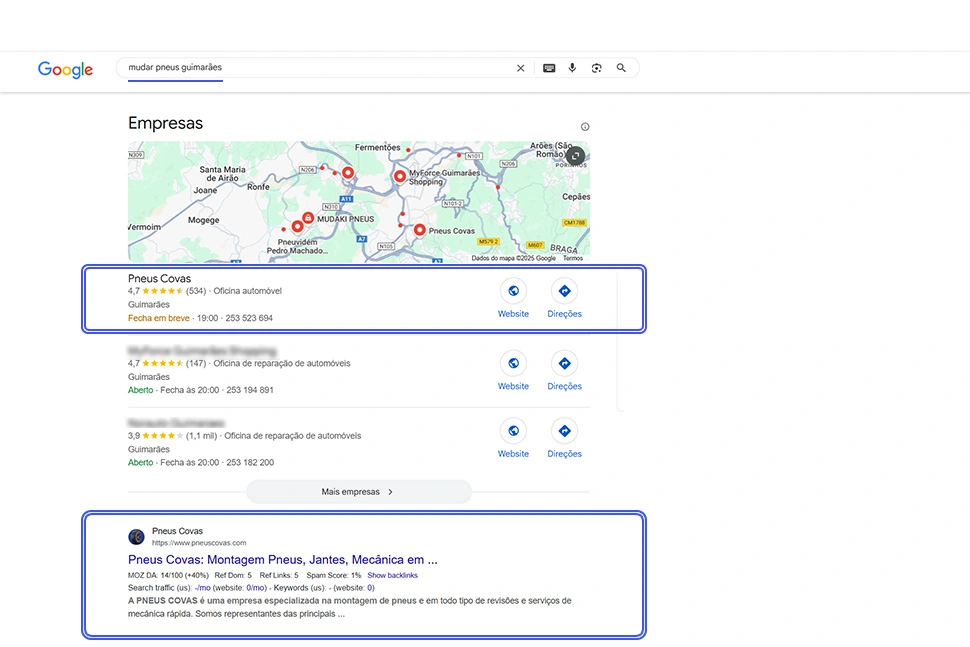Screen dimensions: 970x647
Task: Click the pneuscovas.com URL text
Action: coord(199,543)
